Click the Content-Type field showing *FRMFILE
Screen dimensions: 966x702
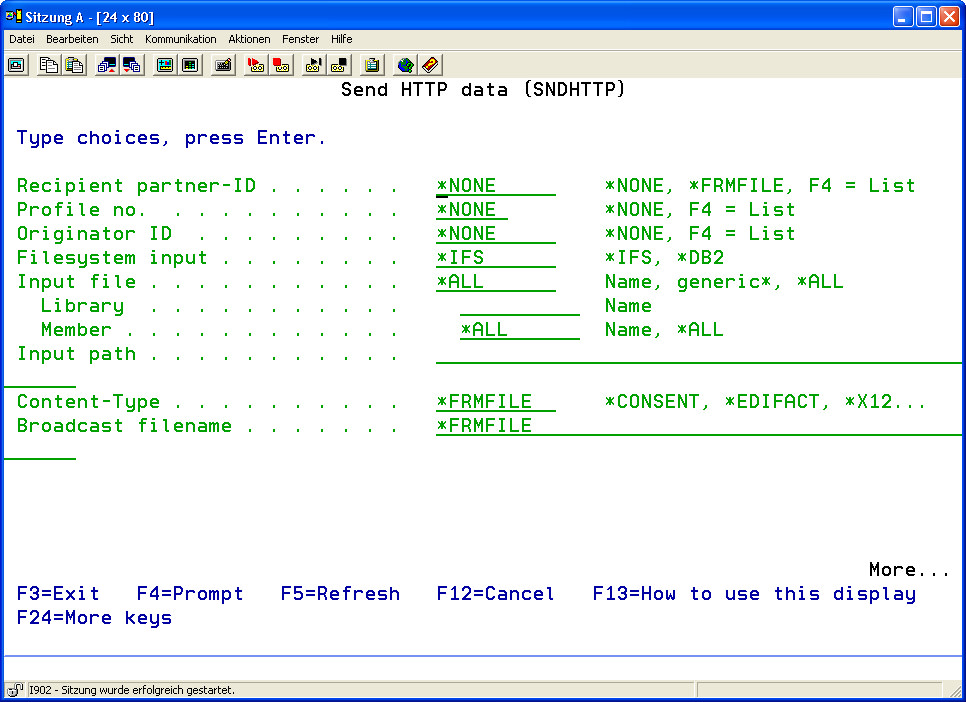click(496, 402)
